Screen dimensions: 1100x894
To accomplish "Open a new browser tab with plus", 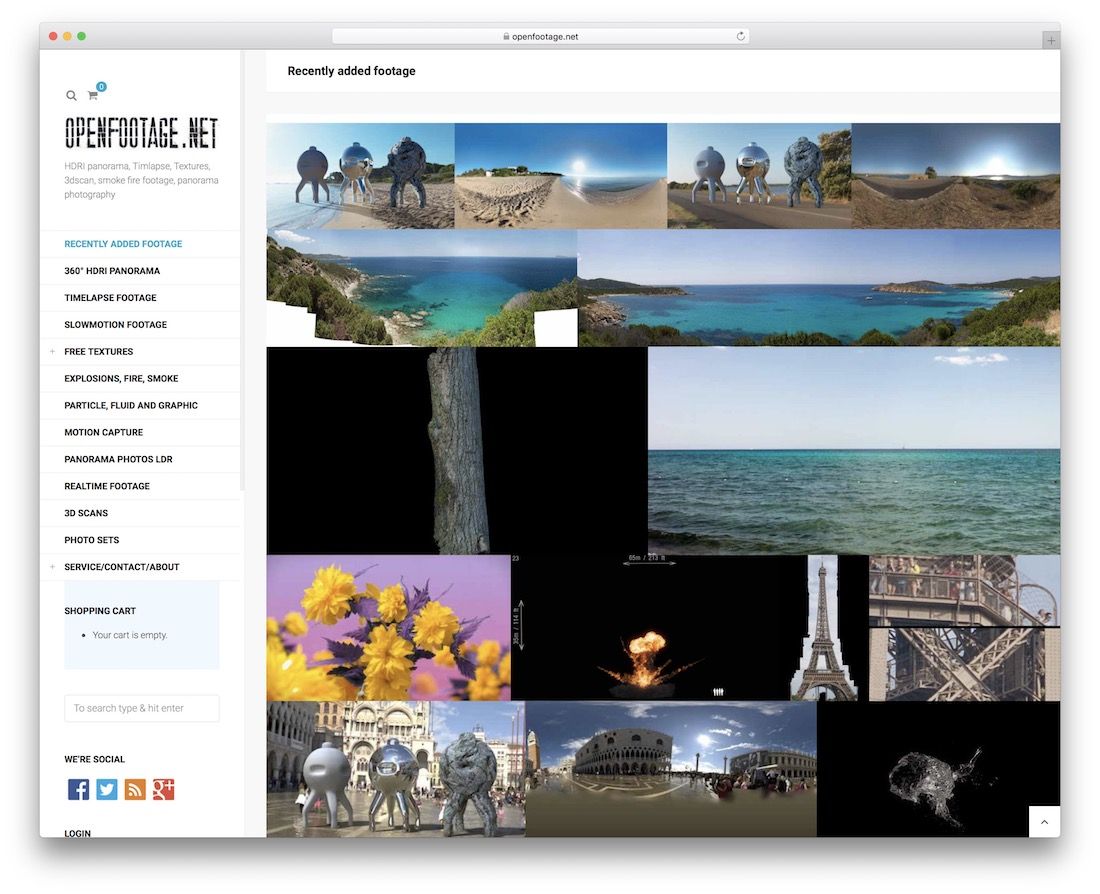I will (1051, 41).
